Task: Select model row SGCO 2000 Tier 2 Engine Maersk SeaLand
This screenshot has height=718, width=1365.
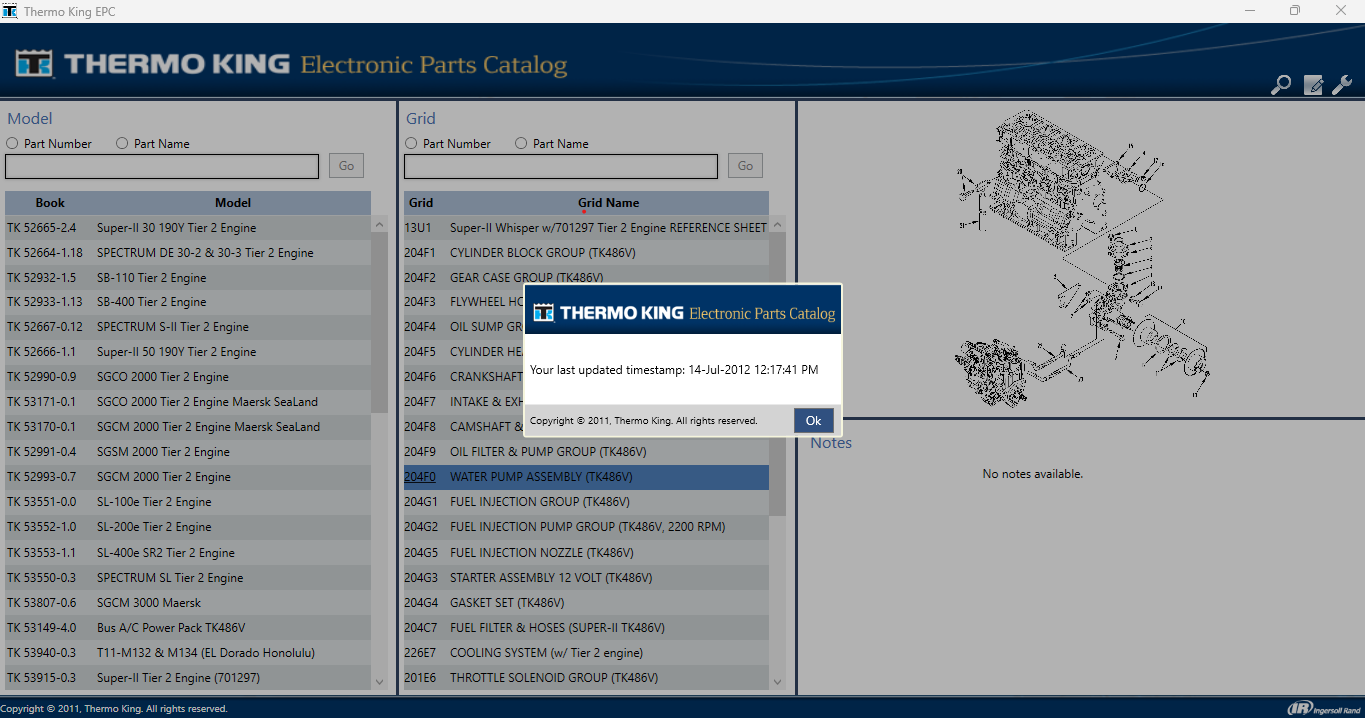Action: [x=188, y=402]
